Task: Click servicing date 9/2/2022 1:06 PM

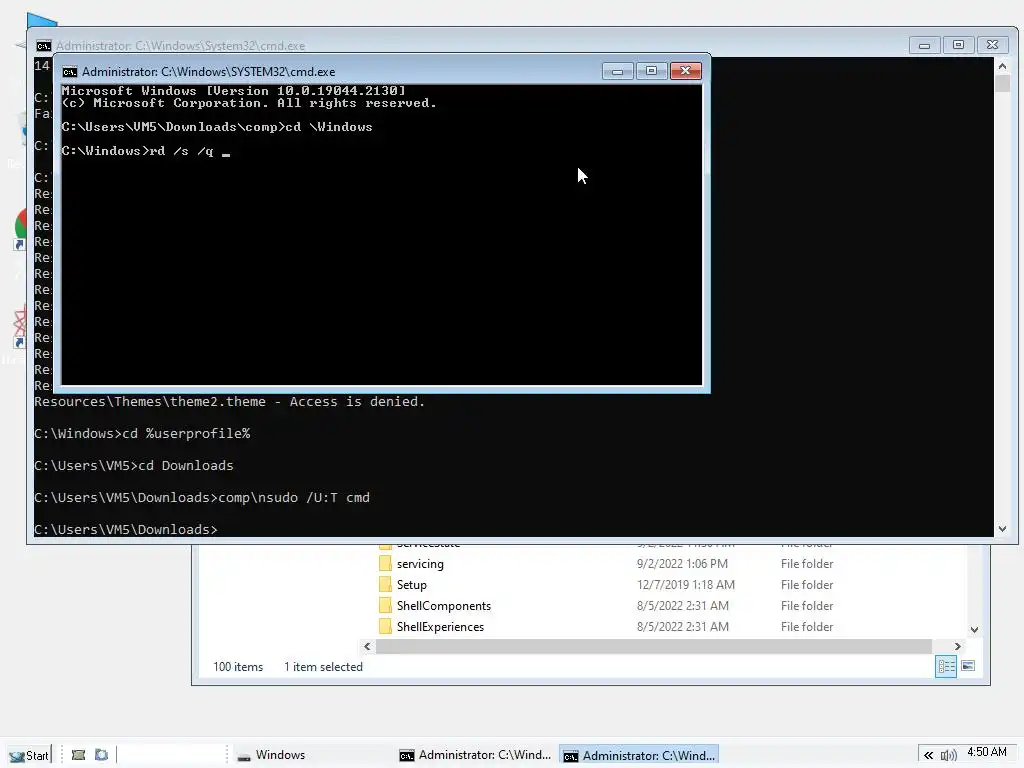Action: [682, 564]
